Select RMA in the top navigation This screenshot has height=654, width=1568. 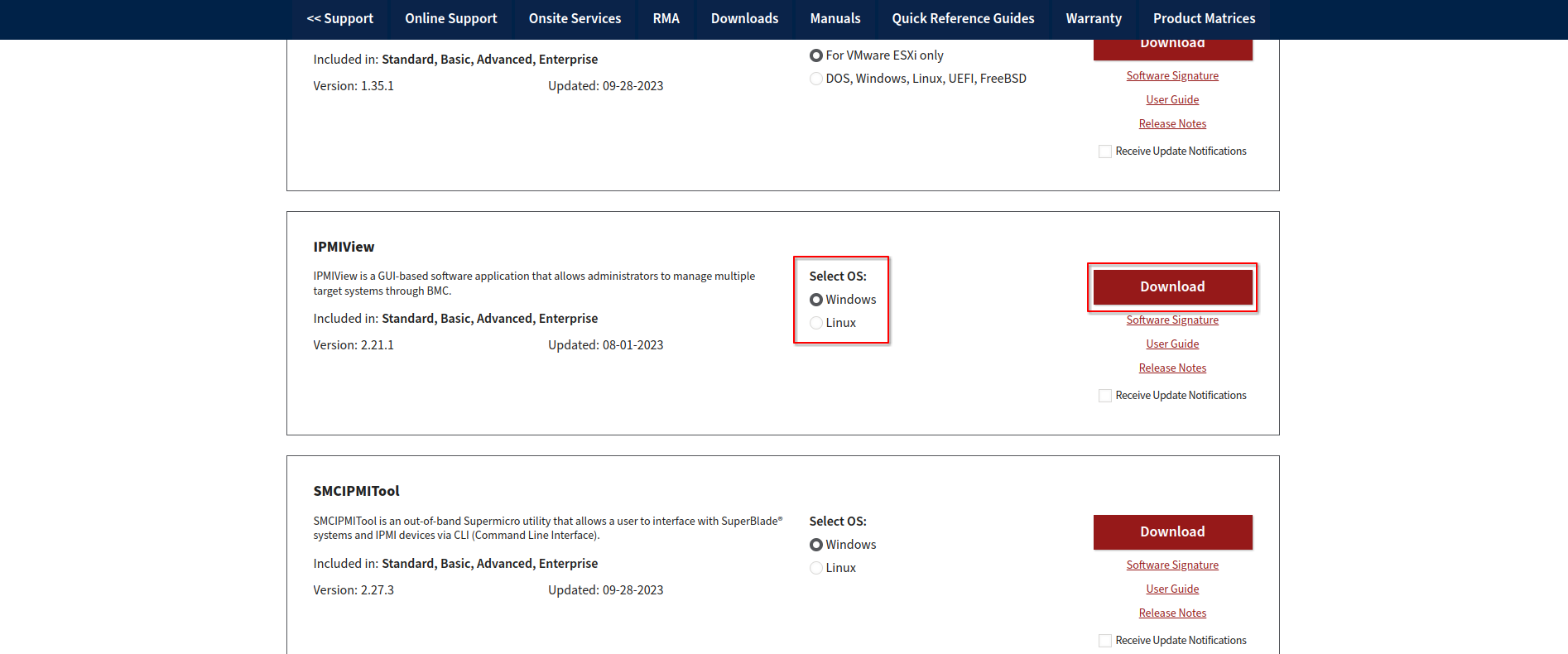pyautogui.click(x=666, y=18)
